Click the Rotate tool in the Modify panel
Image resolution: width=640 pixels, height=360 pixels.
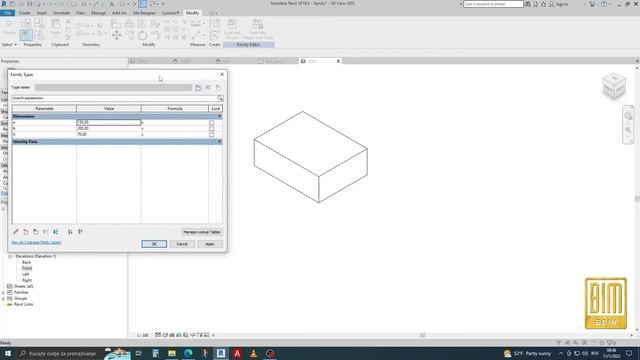[x=142, y=36]
